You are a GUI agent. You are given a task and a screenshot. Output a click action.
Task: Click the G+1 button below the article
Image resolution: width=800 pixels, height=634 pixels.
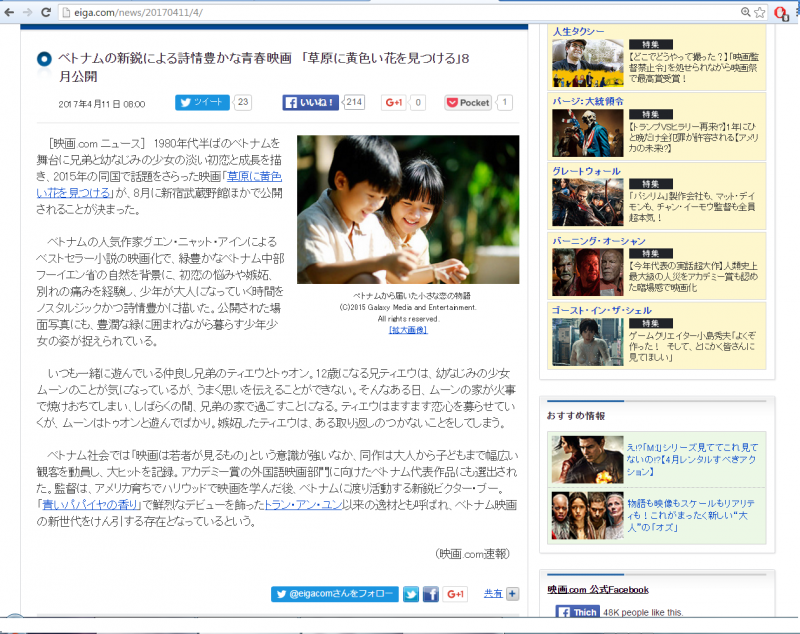(456, 594)
